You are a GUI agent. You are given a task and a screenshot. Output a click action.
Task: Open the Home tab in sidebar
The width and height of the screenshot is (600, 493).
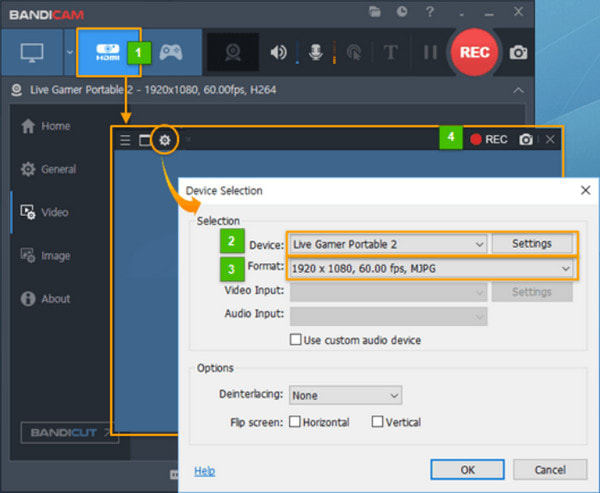pyautogui.click(x=46, y=126)
